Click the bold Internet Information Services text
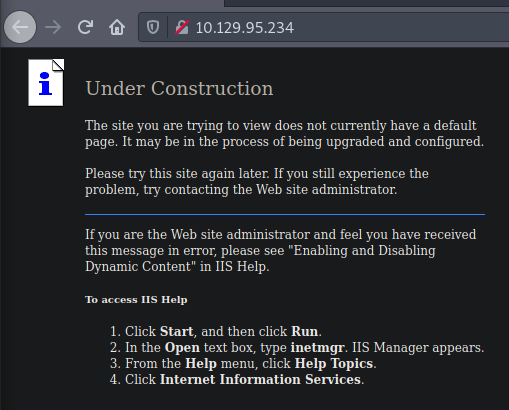Screen dimensions: 509x410 click(x=260, y=379)
